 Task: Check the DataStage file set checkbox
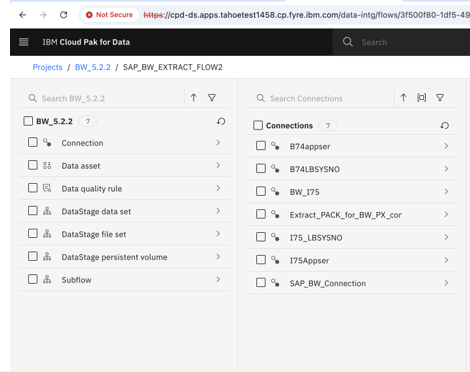[x=33, y=233]
